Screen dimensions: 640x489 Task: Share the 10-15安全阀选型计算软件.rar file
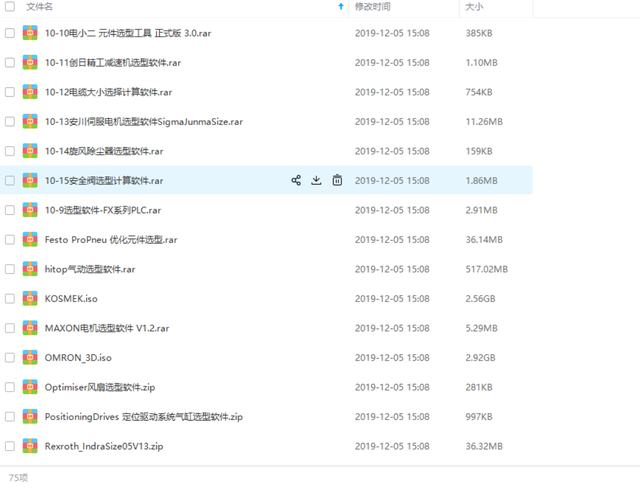click(296, 180)
